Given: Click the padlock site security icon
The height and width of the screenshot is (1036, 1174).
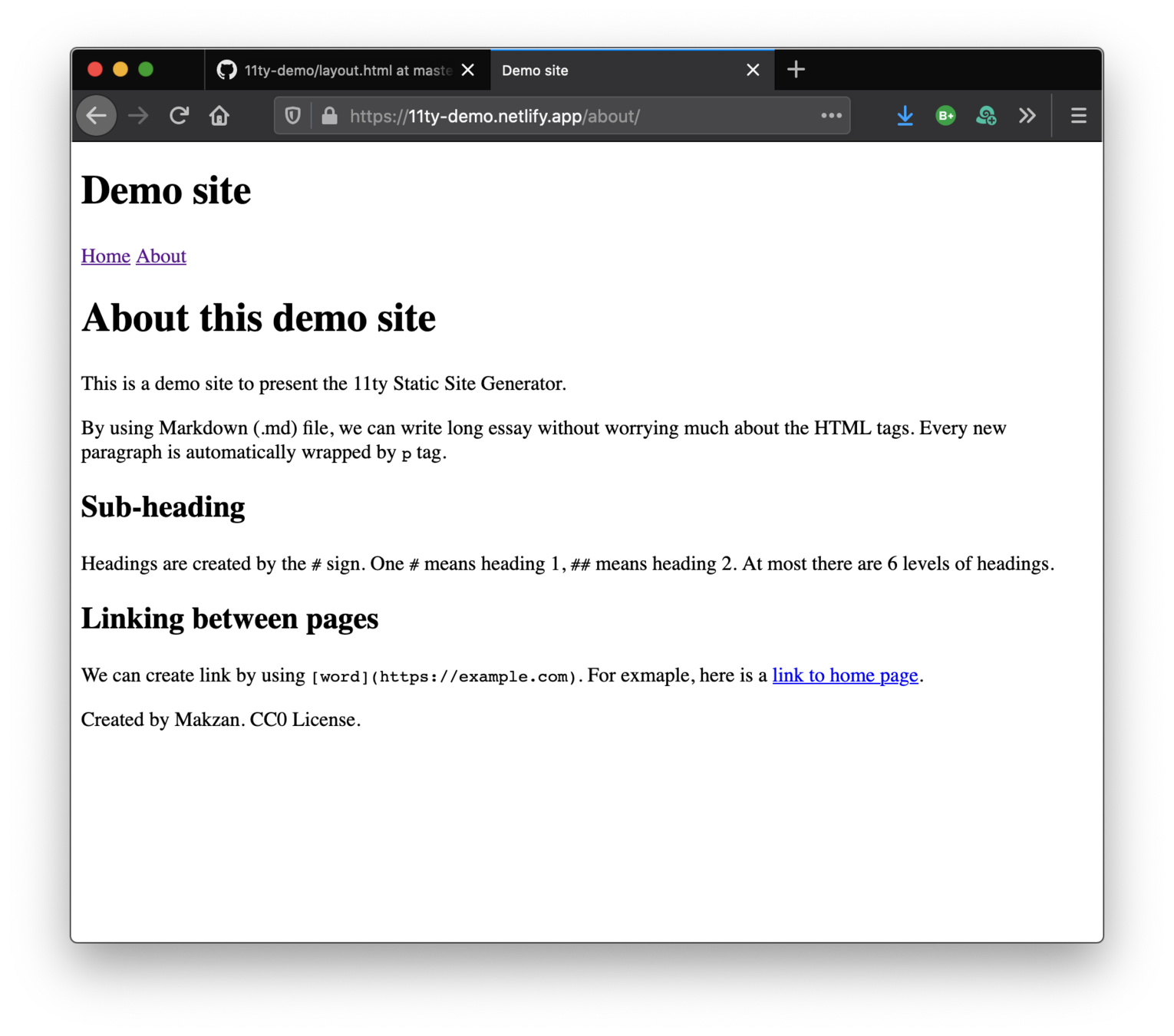Looking at the screenshot, I should click(329, 116).
